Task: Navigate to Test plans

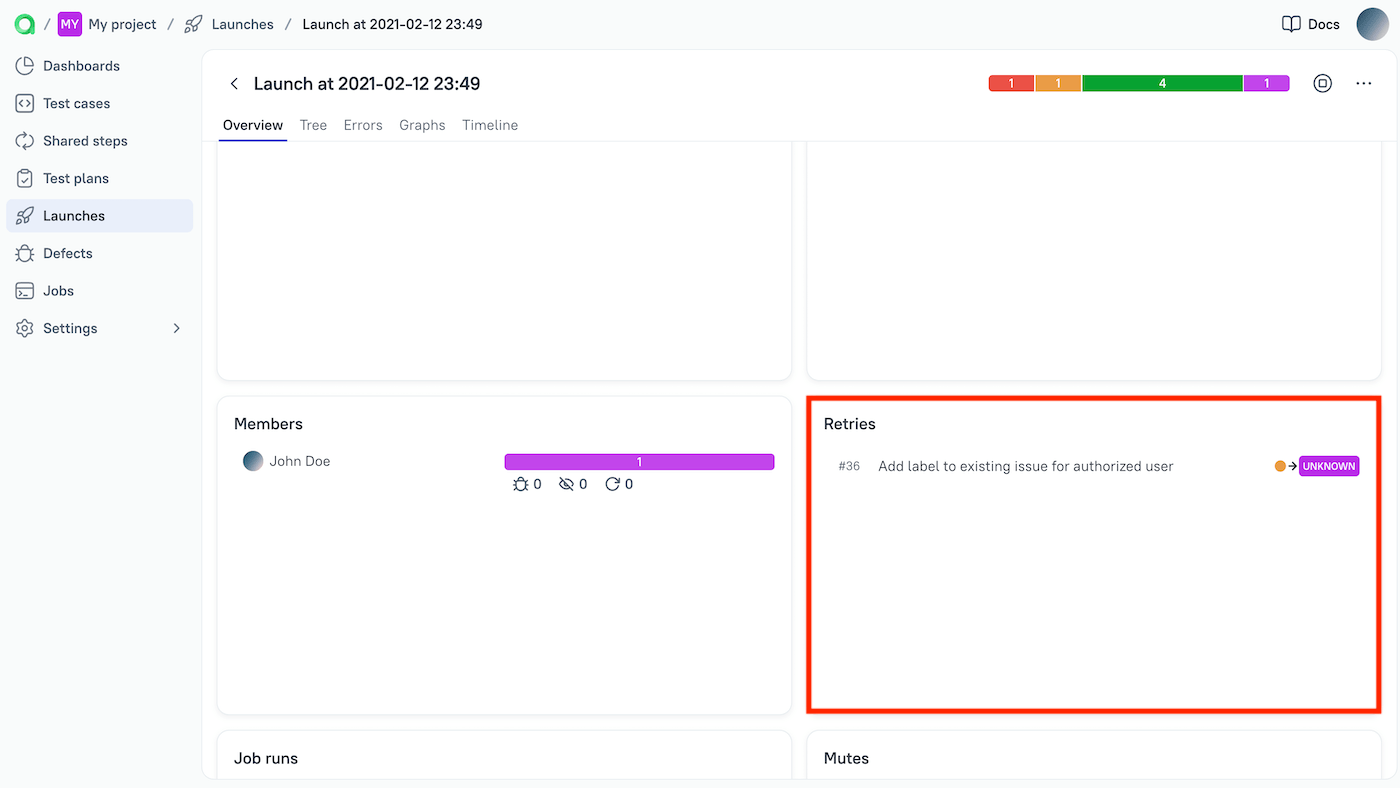Action: [x=76, y=177]
